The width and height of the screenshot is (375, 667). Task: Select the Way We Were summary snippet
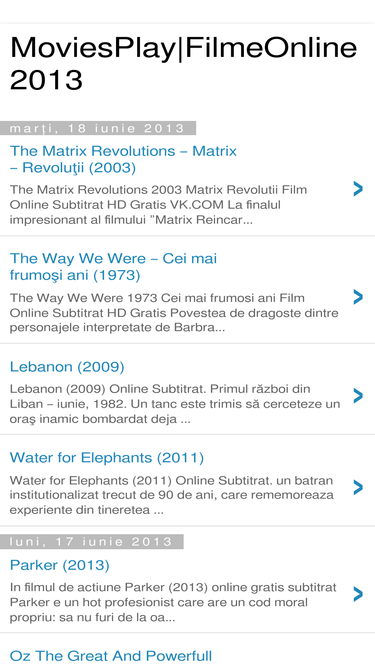click(174, 313)
